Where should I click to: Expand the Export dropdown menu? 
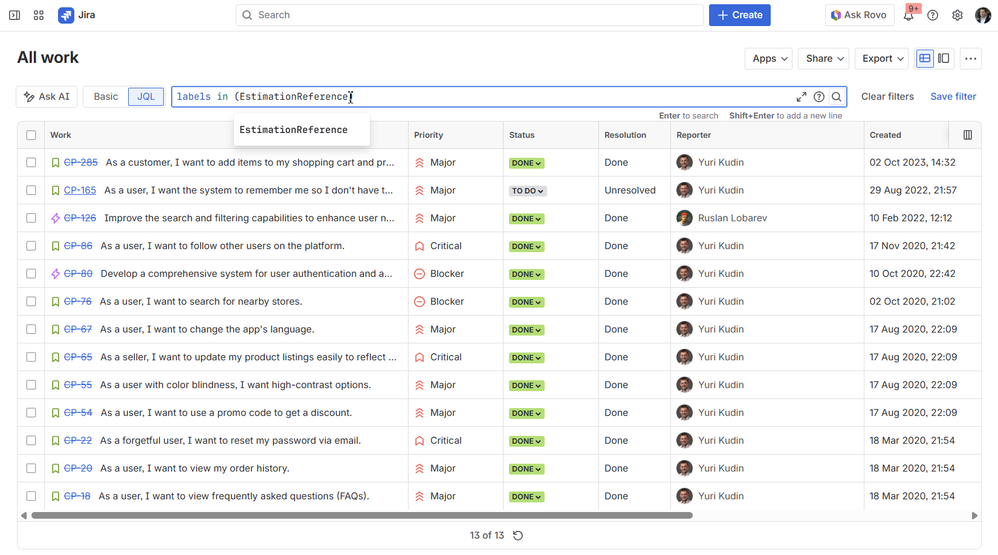(x=882, y=59)
